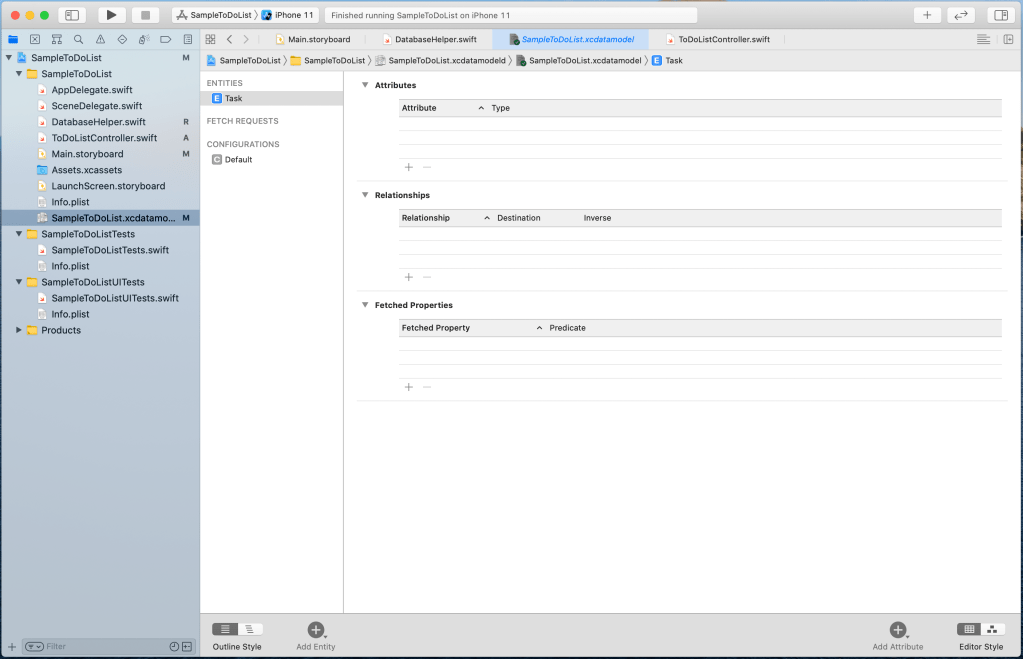
Task: Click the Run play button
Action: click(111, 15)
